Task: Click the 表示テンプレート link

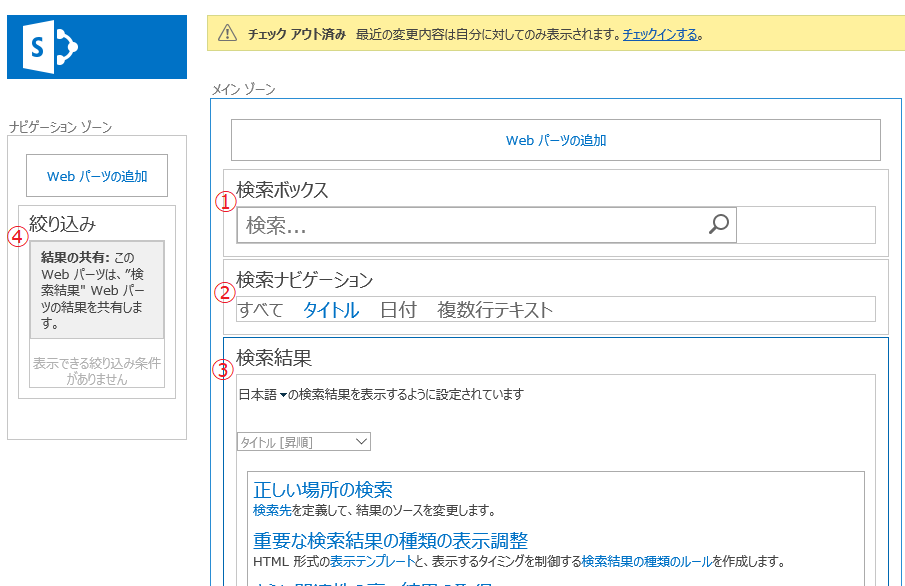Action: point(365,561)
